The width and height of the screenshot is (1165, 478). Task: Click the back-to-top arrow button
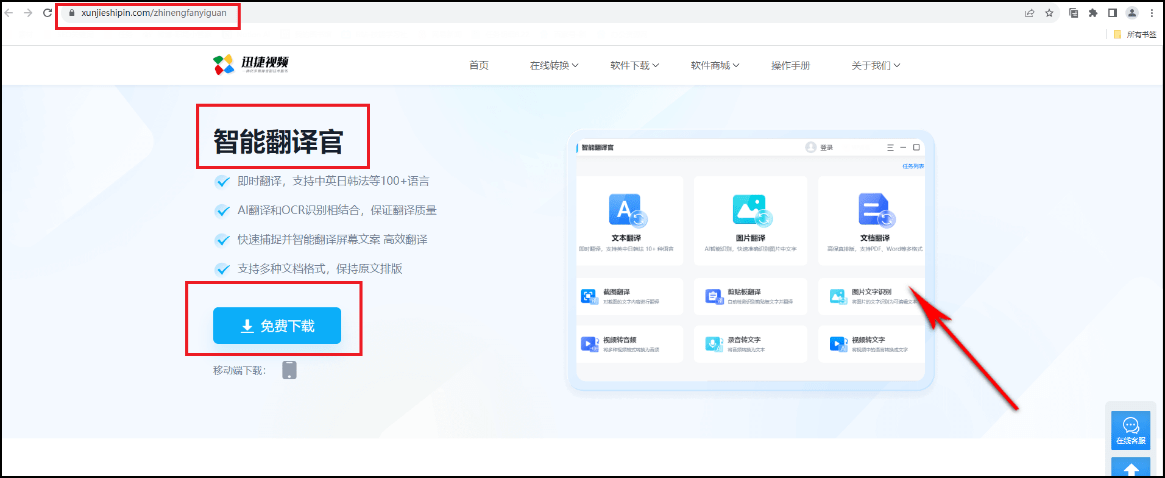[1131, 468]
